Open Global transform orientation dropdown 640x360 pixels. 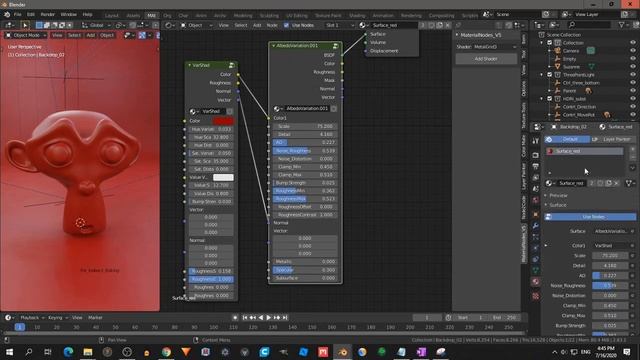tap(95, 25)
